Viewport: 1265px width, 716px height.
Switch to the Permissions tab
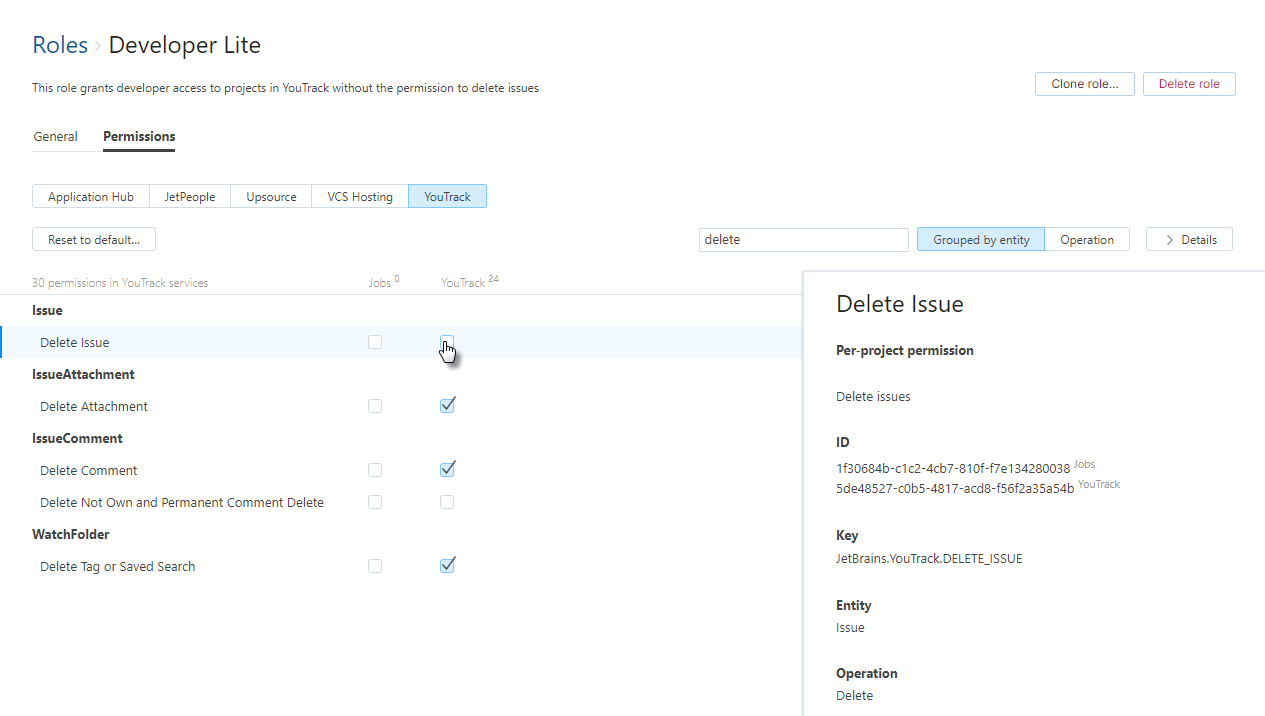coord(138,136)
